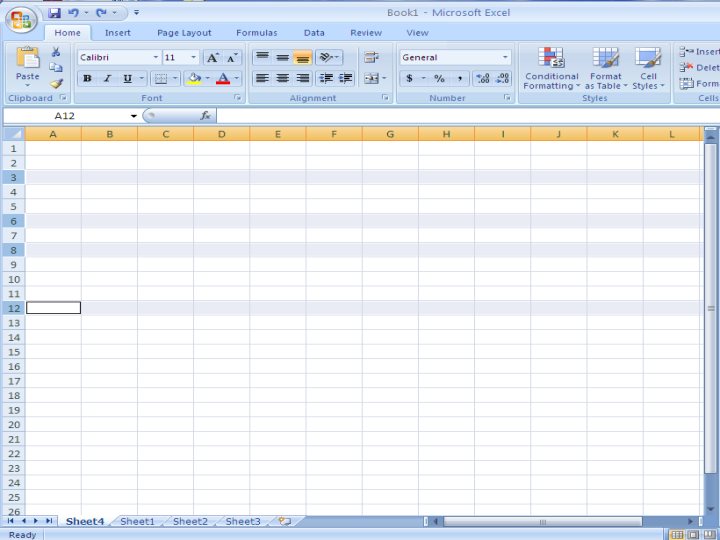Toggle Italic formatting

107,79
